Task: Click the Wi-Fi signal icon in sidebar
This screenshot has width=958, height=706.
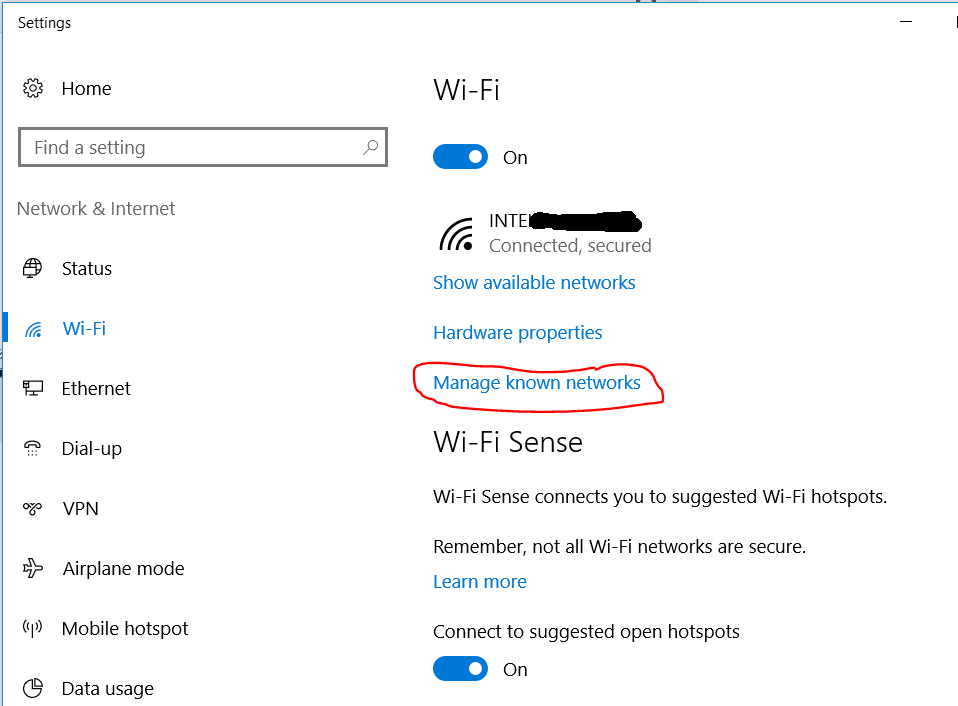Action: 33,329
